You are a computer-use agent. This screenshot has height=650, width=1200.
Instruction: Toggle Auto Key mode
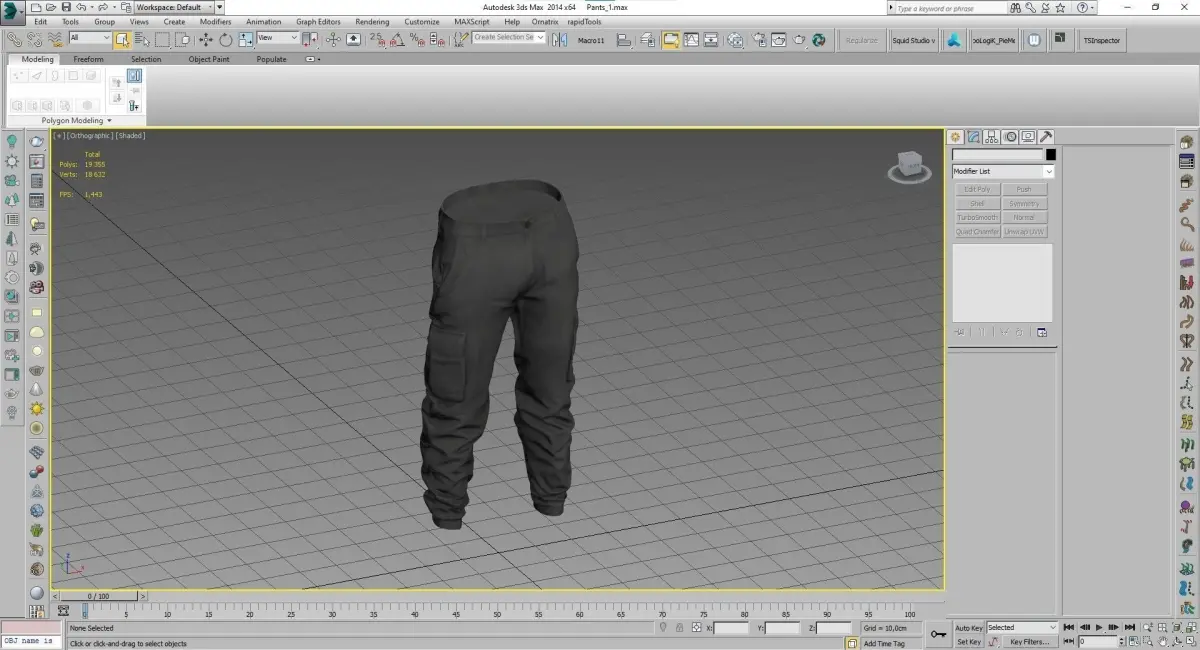[x=969, y=628]
